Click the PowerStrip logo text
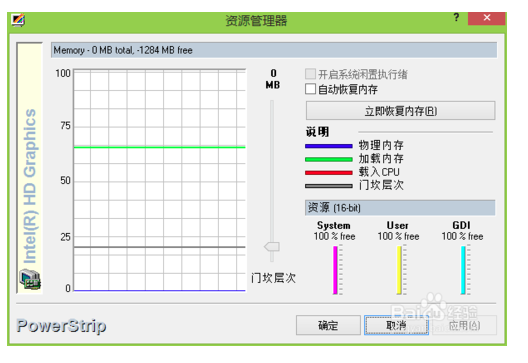The height and width of the screenshot is (363, 528). tap(61, 326)
